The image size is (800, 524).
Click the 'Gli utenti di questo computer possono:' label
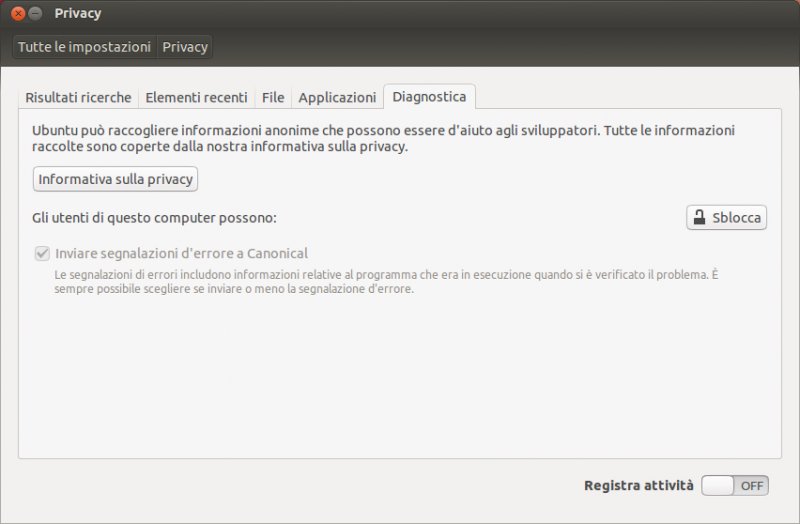[x=154, y=218]
